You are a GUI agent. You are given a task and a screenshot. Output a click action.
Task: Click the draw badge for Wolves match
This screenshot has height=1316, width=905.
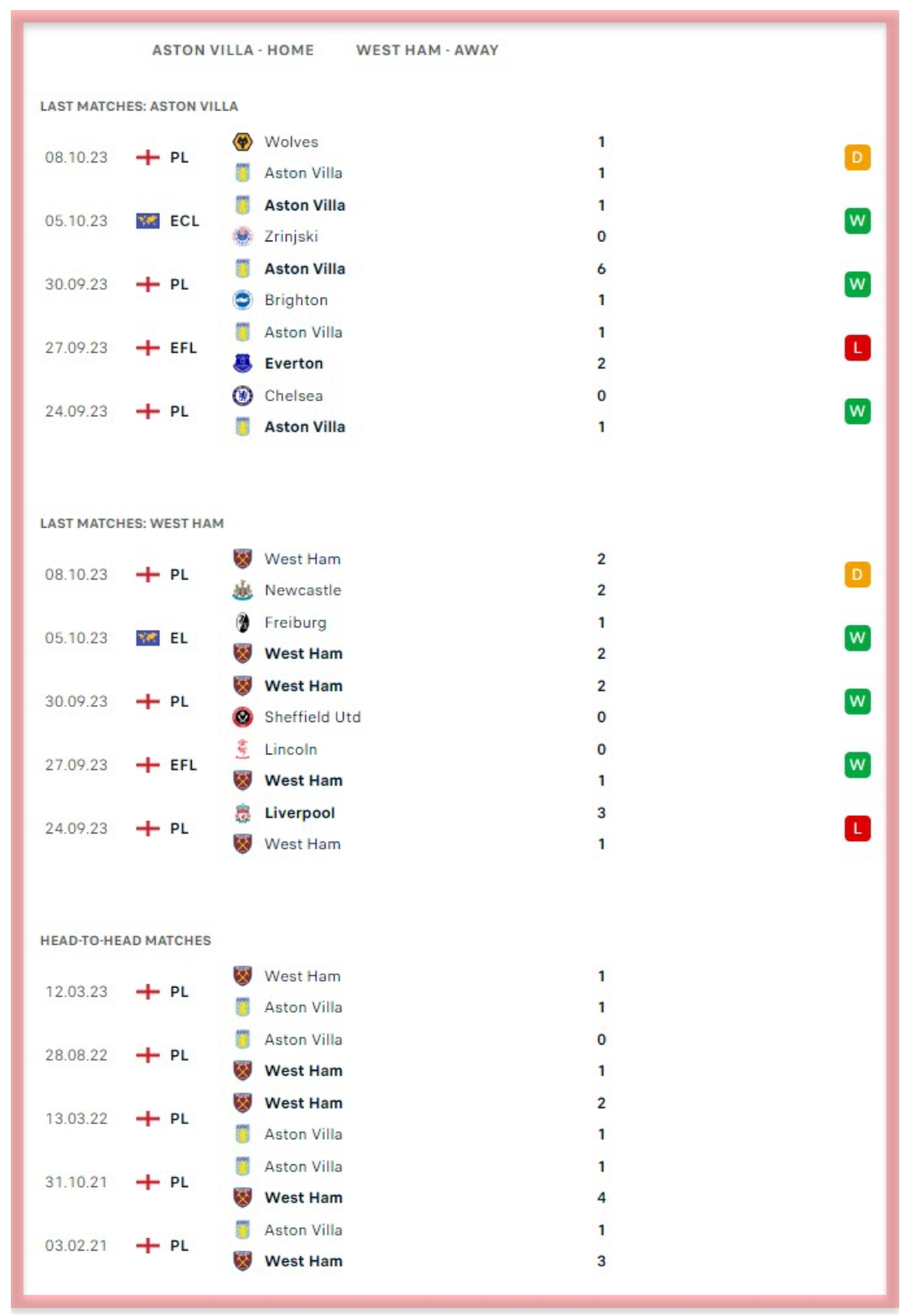click(x=856, y=157)
